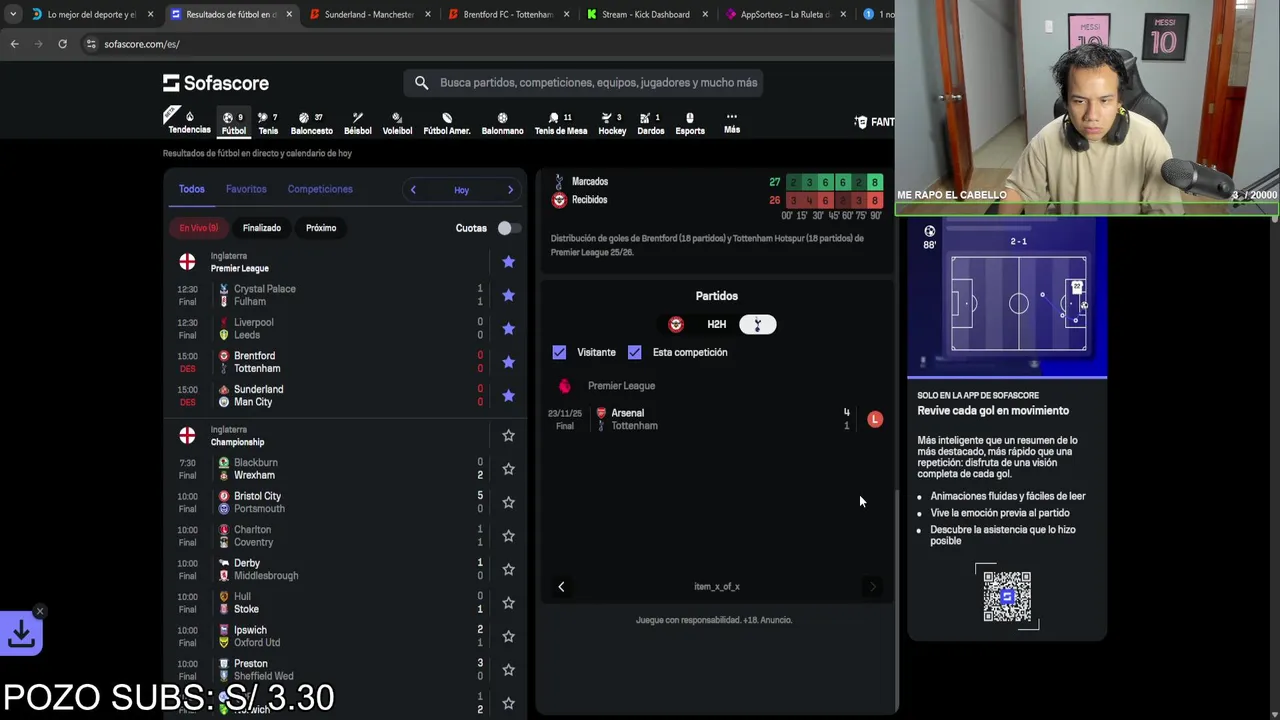
Task: Open the Sunderland vs Man City match
Action: pyautogui.click(x=332, y=396)
